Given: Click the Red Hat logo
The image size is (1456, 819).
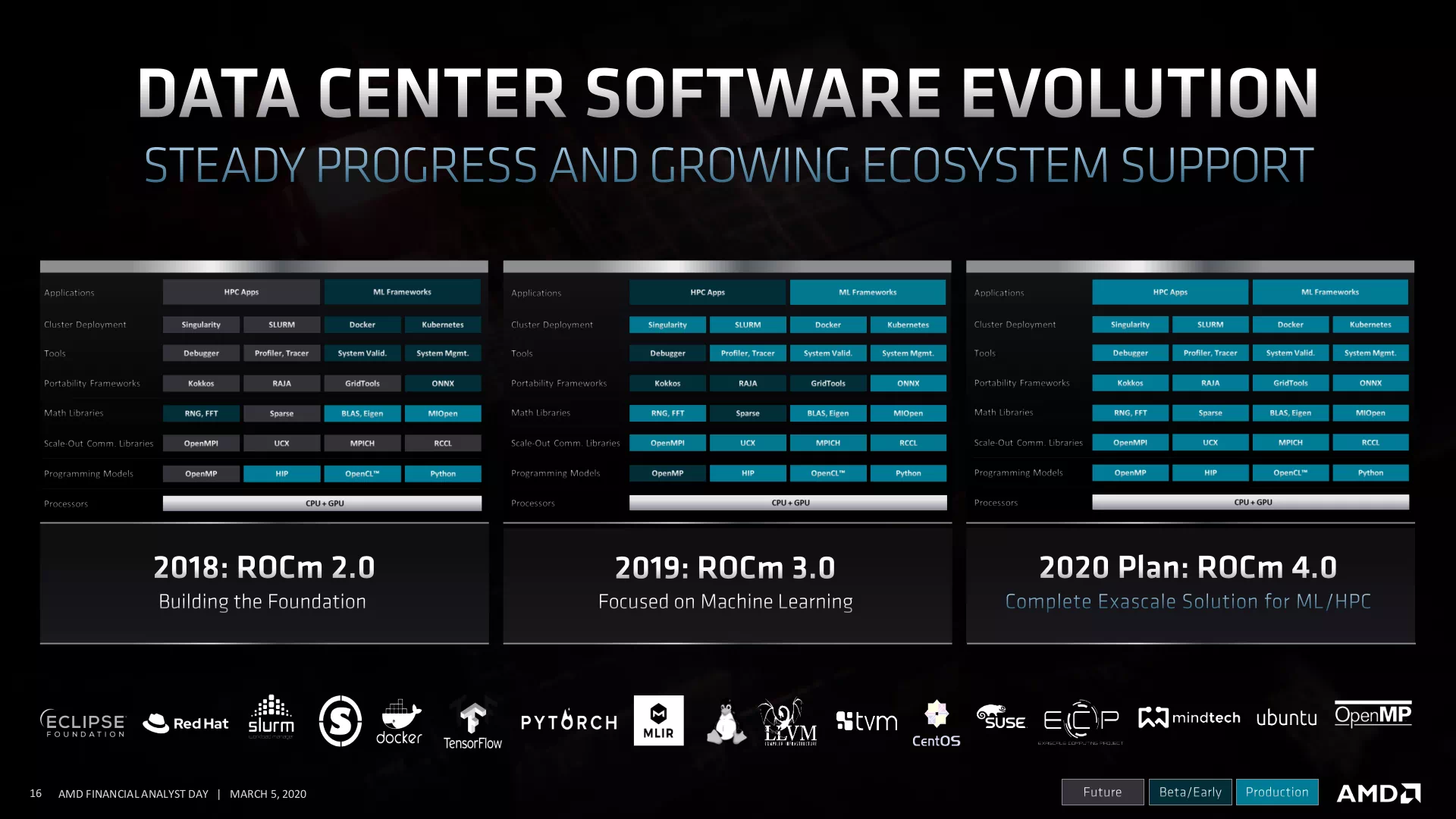Looking at the screenshot, I should pos(186,723).
